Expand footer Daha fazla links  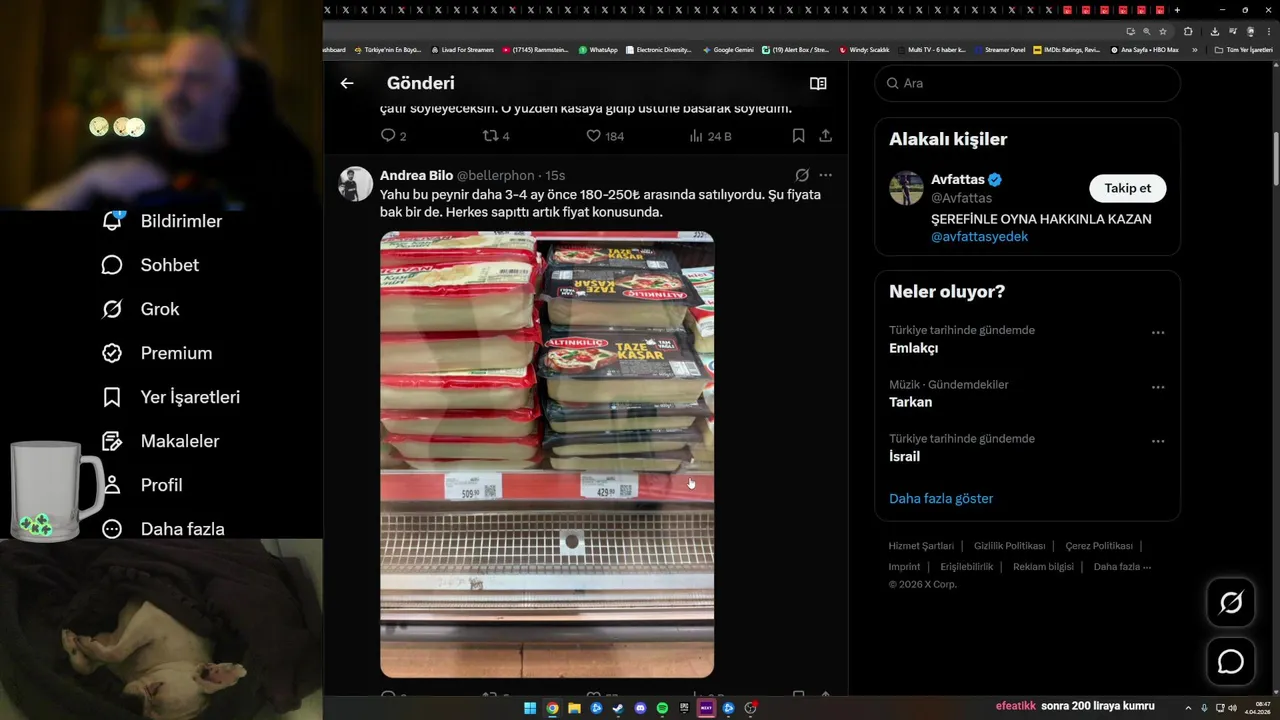point(1123,567)
